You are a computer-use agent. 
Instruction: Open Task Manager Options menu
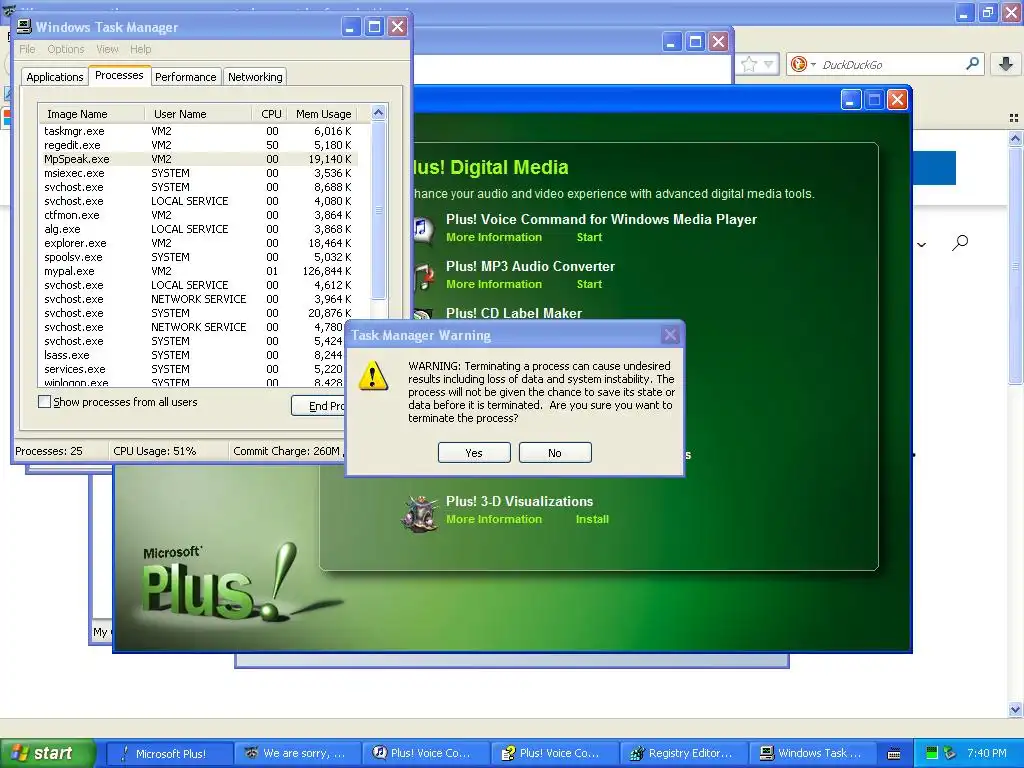pyautogui.click(x=66, y=49)
